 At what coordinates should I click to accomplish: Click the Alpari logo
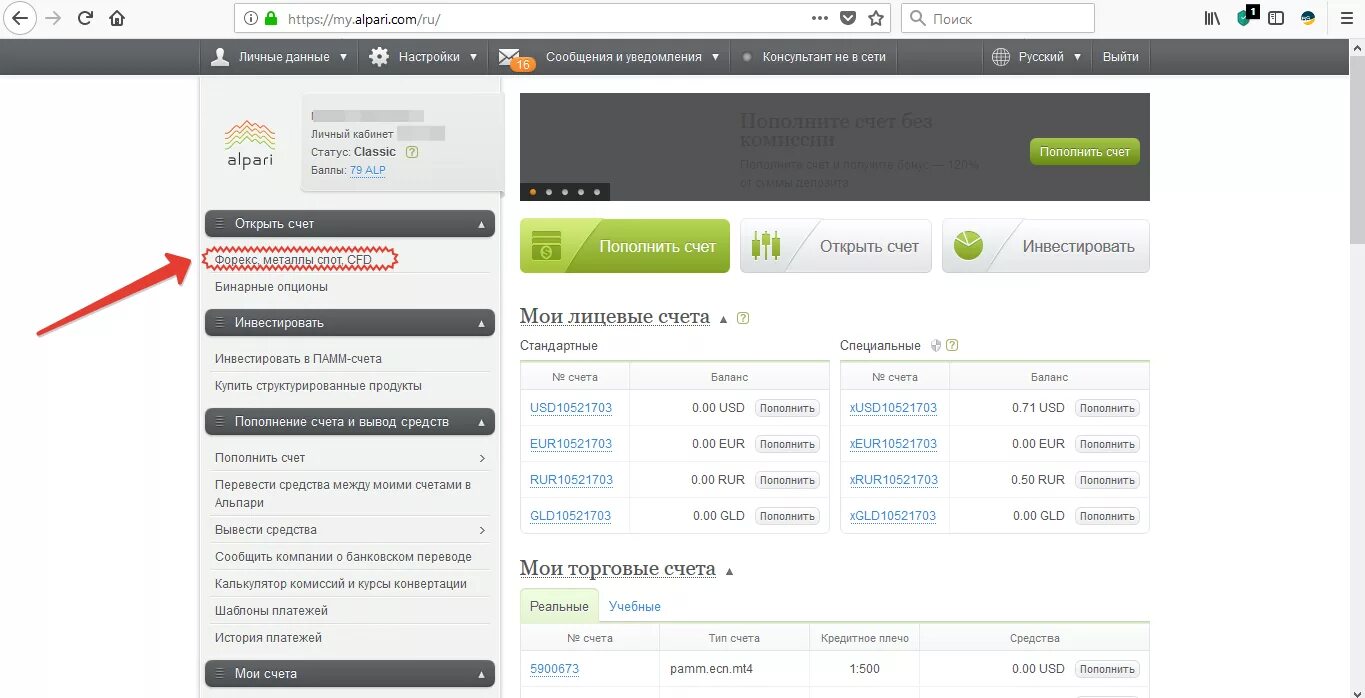click(x=249, y=145)
